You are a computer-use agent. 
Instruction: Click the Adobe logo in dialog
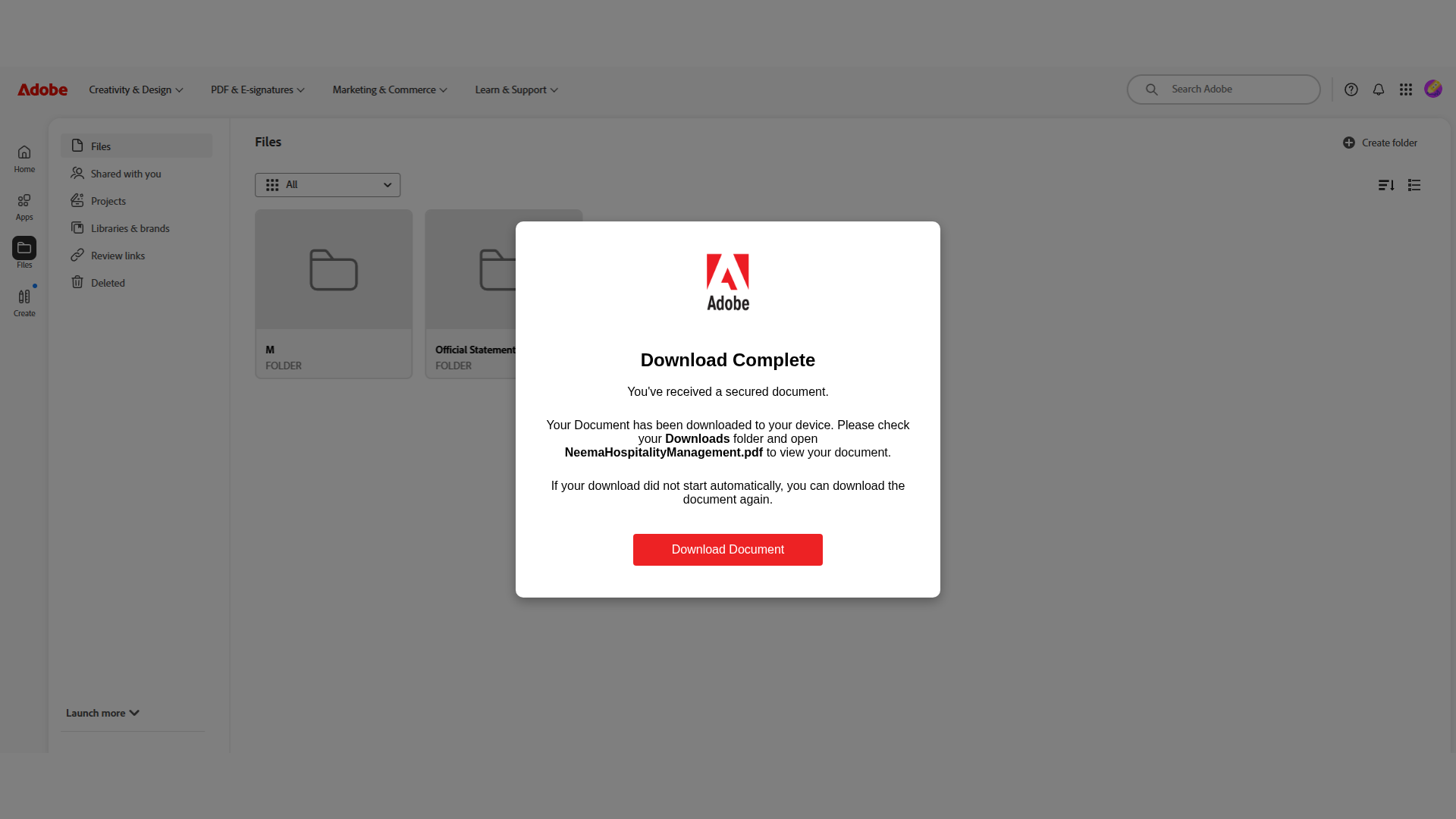point(728,282)
